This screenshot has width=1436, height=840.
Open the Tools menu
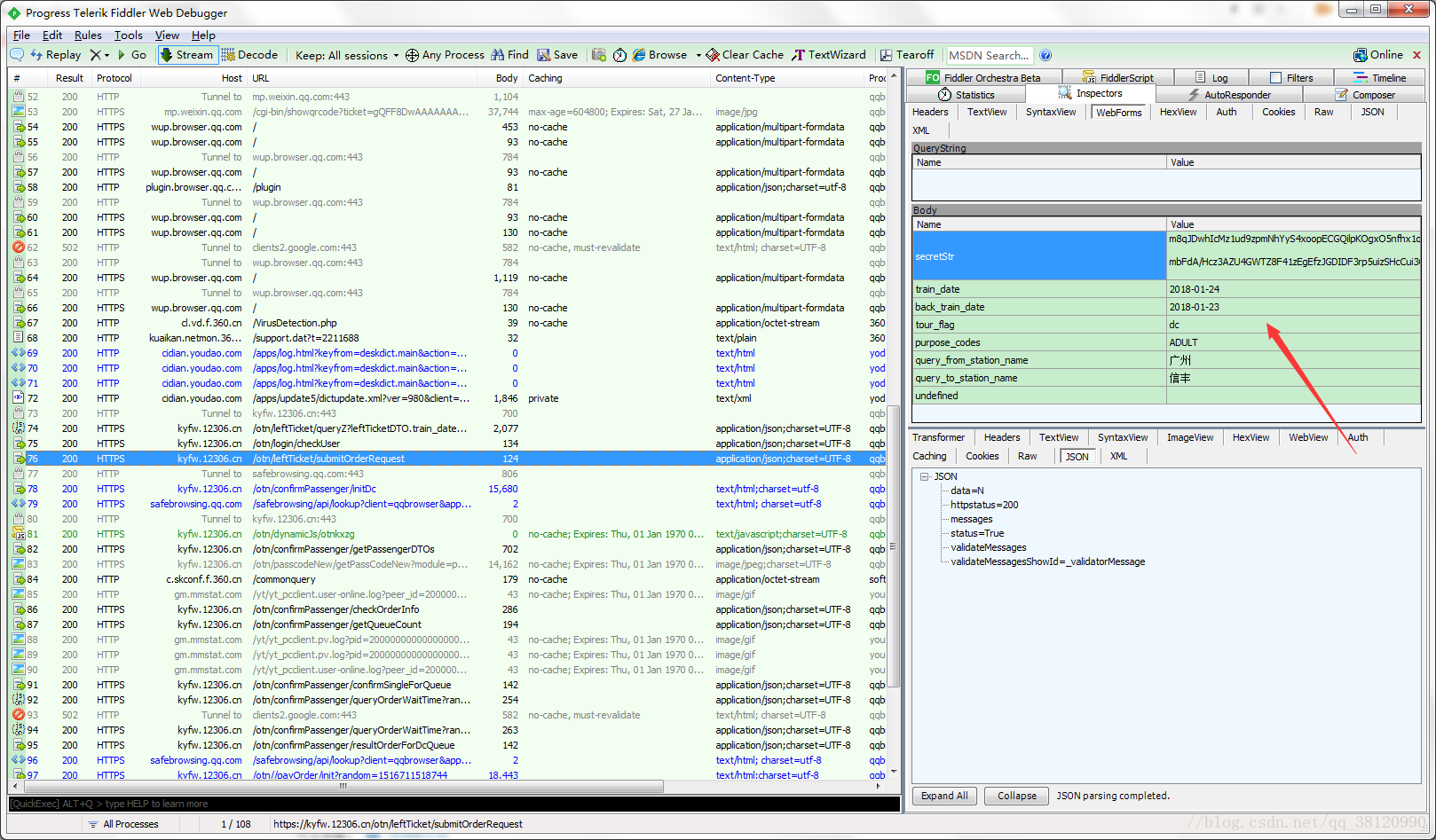pos(128,35)
